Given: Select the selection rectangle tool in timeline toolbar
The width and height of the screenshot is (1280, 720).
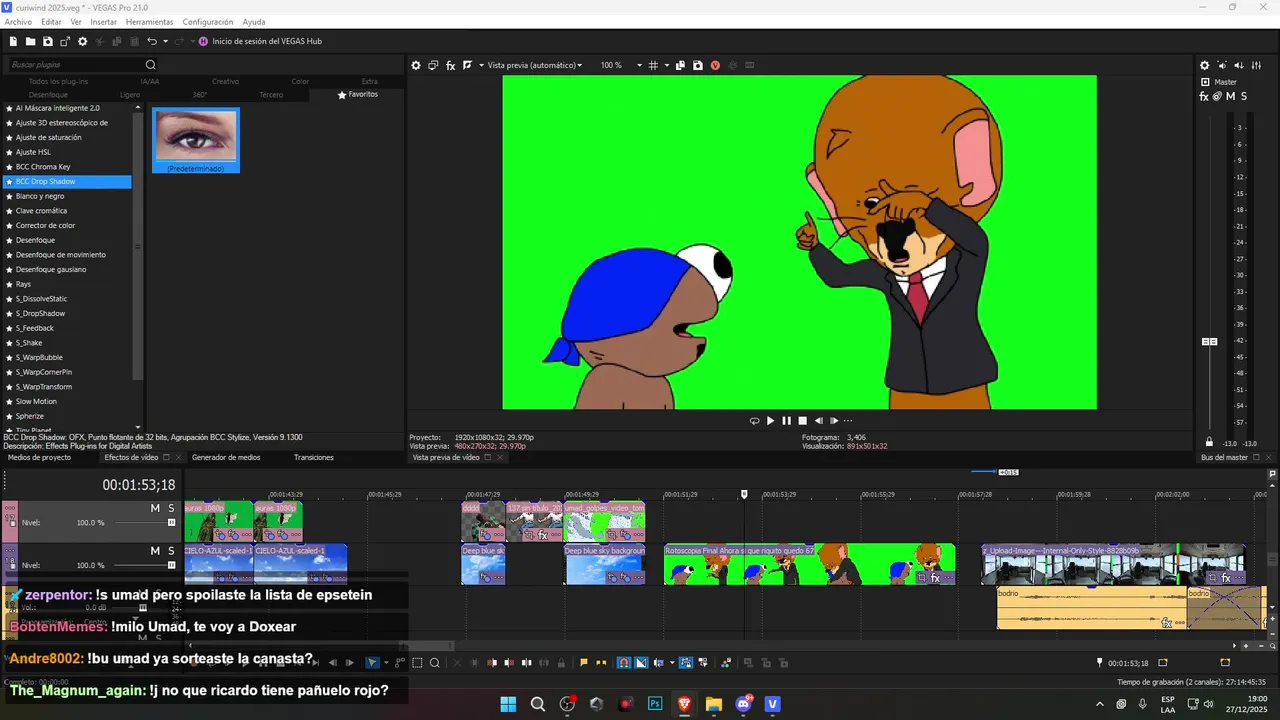Looking at the screenshot, I should (418, 662).
